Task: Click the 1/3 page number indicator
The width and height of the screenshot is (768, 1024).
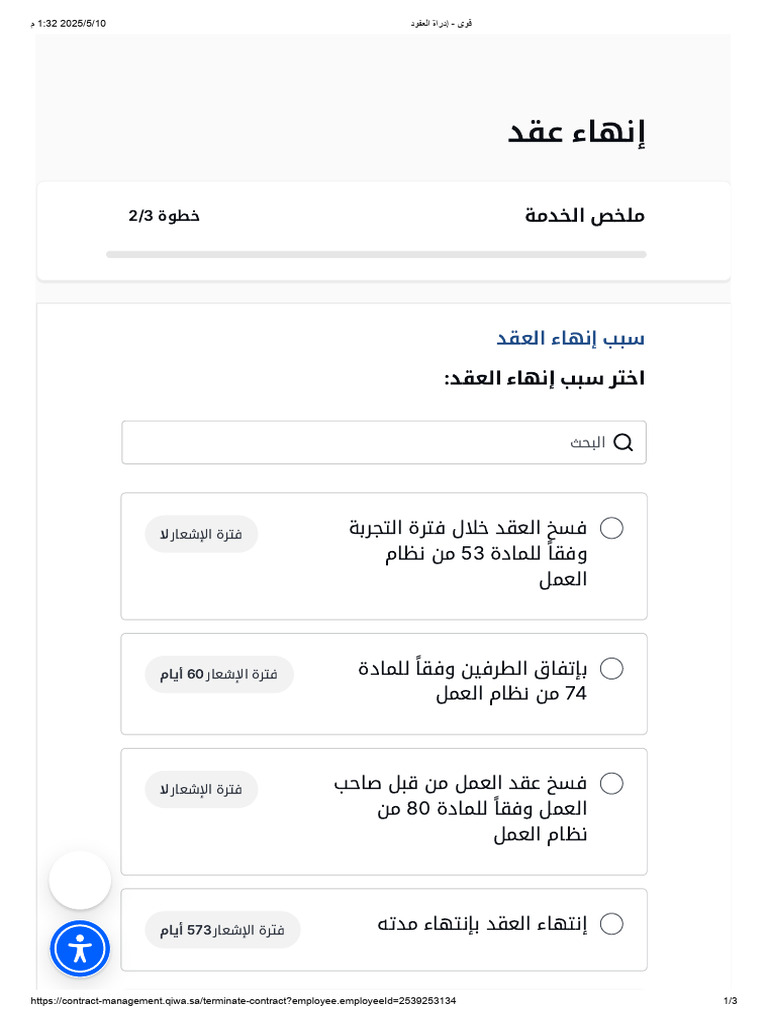Action: [730, 1001]
